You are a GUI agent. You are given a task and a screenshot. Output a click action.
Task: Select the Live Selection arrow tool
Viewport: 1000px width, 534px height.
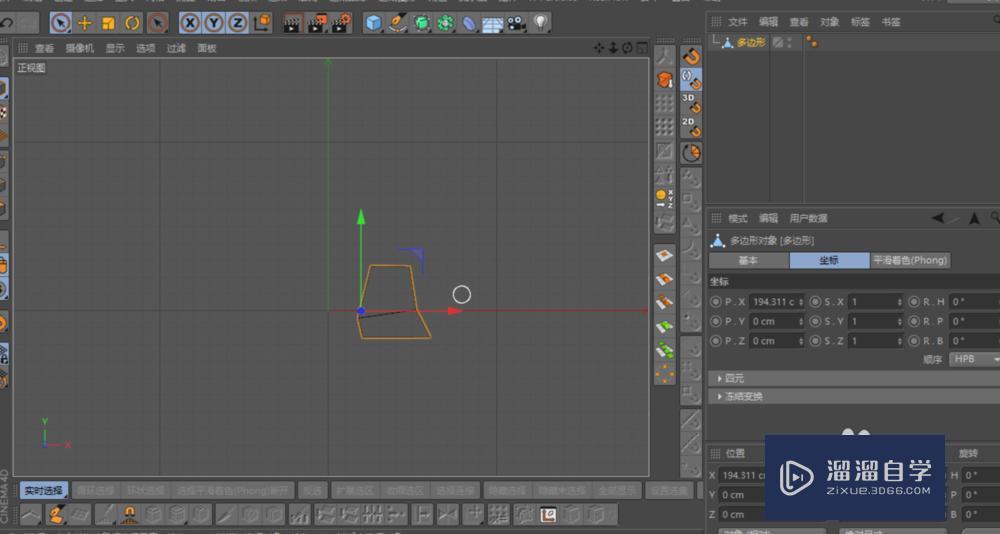[61, 24]
